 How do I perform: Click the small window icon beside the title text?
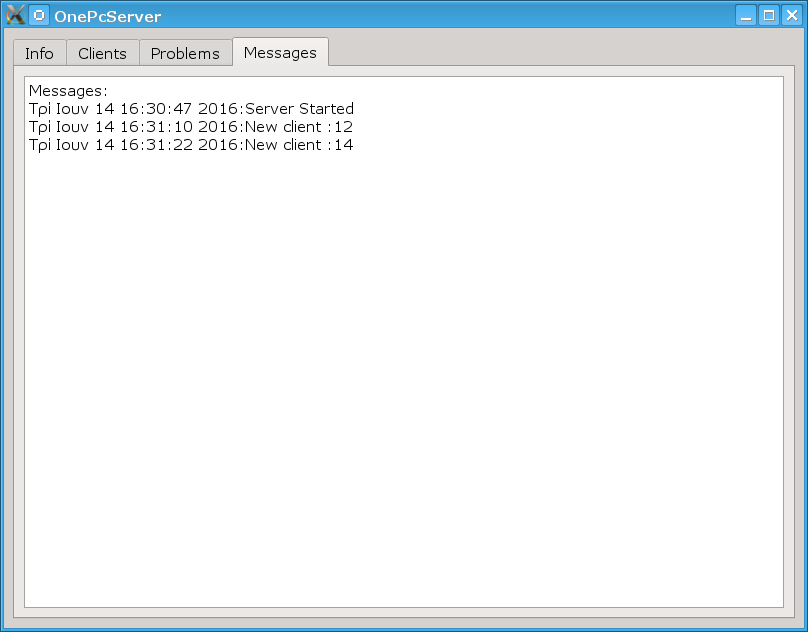click(38, 15)
